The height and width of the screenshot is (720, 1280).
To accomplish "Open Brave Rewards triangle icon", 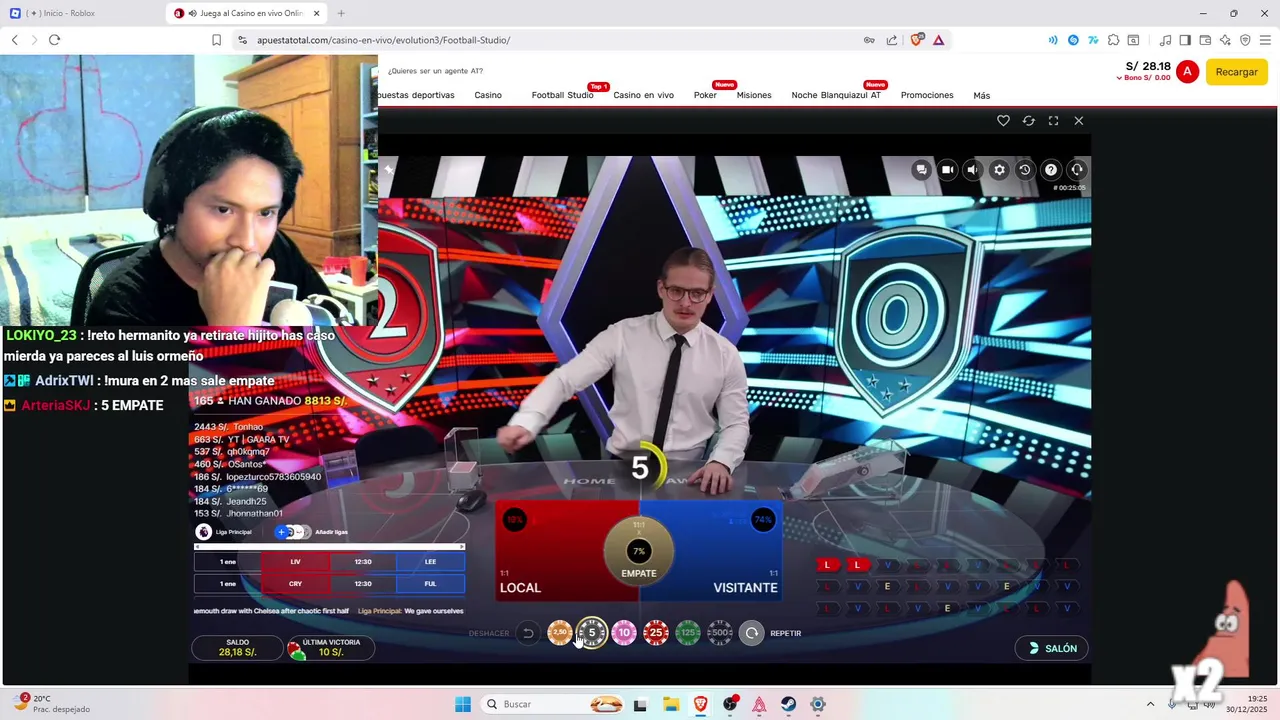I will pos(938,40).
